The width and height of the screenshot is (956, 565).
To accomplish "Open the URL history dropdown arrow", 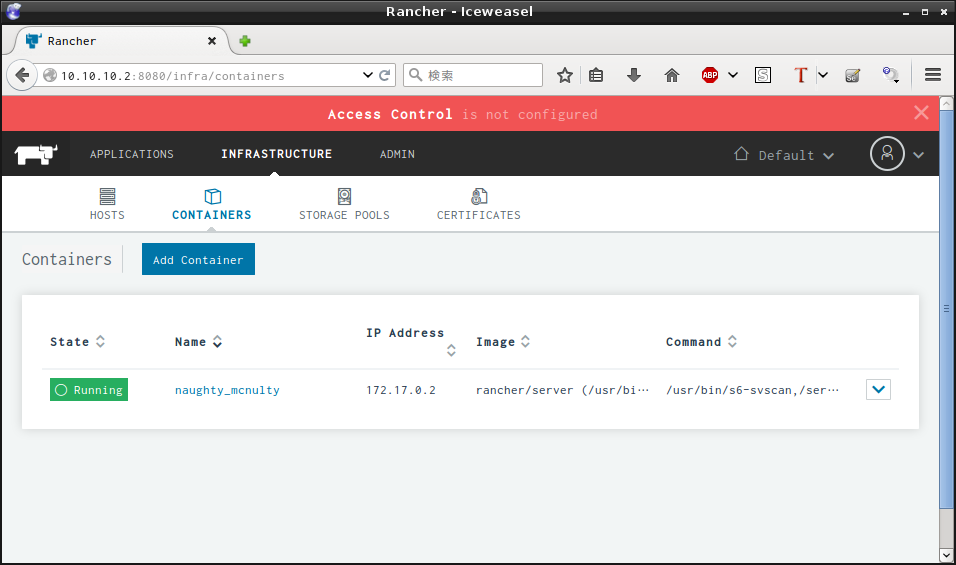I will pos(368,75).
